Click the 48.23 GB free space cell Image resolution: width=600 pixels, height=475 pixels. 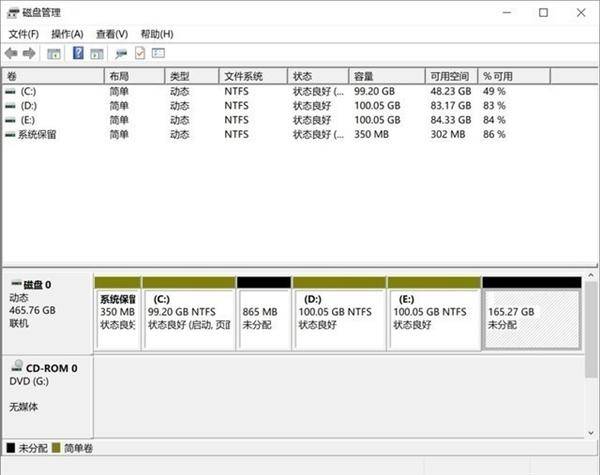coord(451,91)
